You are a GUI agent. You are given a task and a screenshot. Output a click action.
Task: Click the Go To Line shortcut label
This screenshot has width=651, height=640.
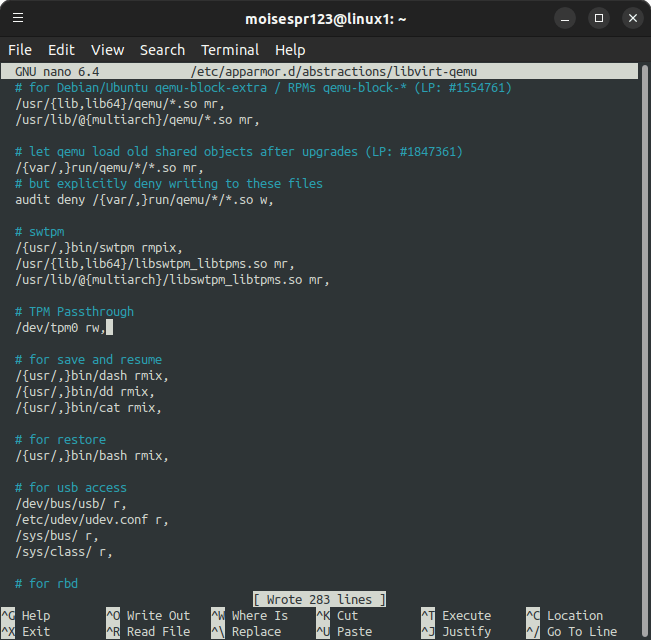coord(582,632)
